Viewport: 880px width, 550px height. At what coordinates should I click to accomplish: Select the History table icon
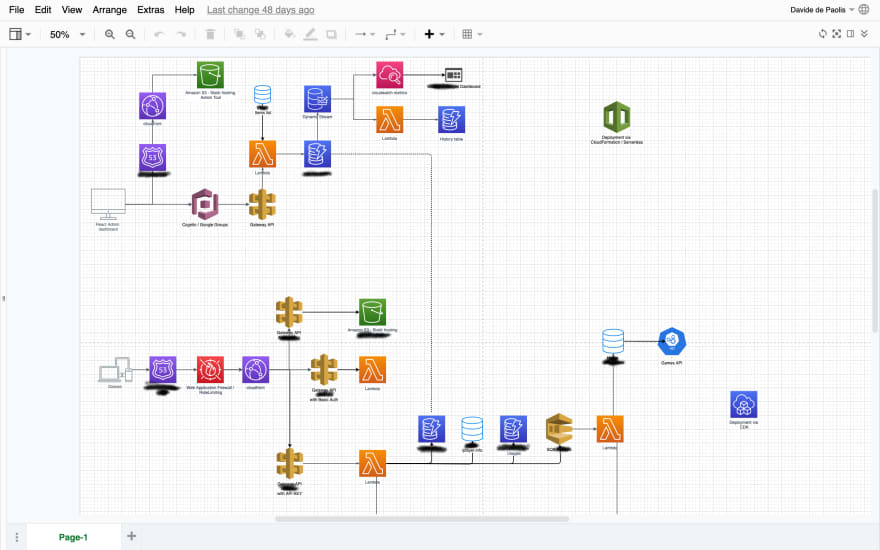point(451,120)
